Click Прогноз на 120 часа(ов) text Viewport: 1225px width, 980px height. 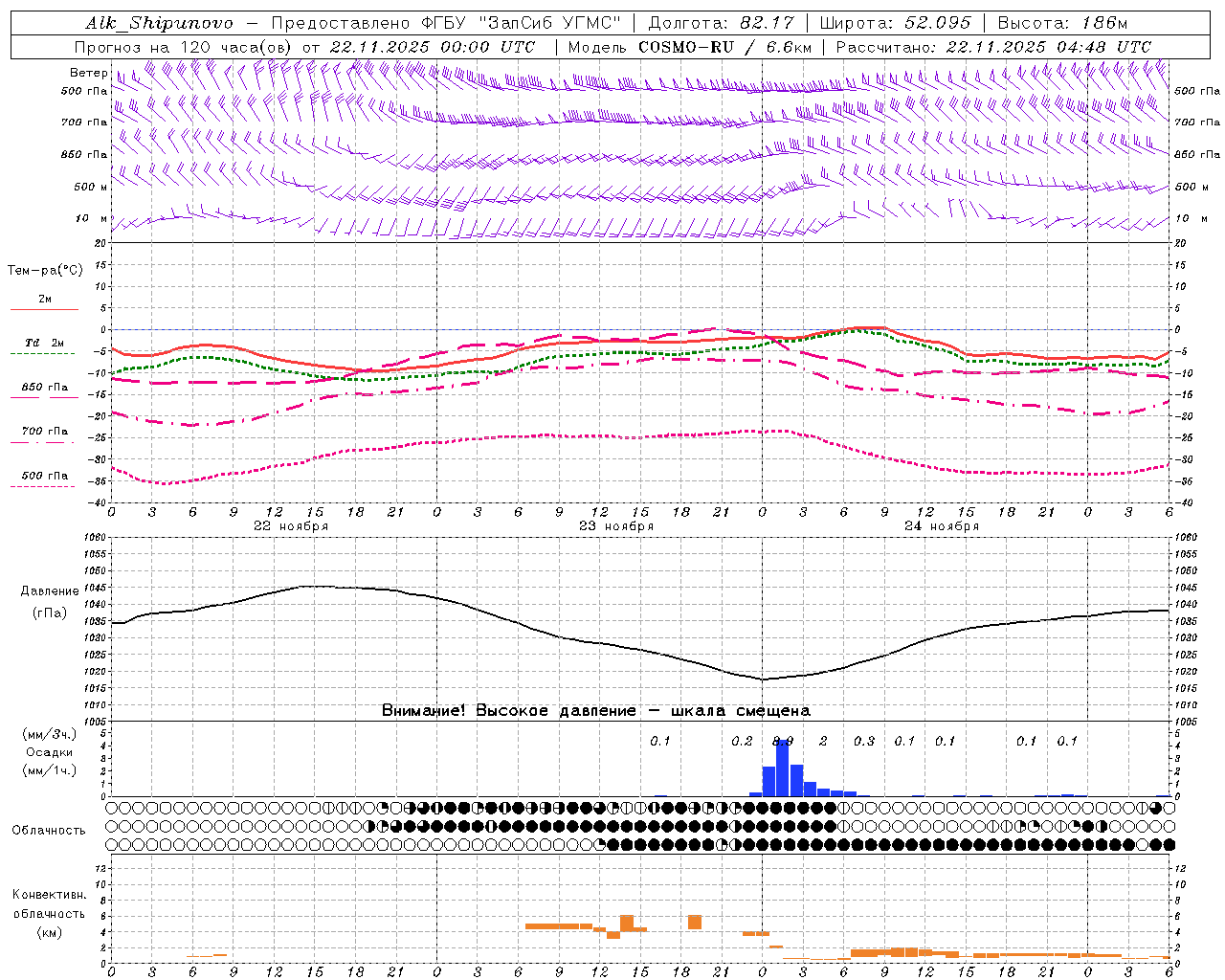pyautogui.click(x=184, y=47)
